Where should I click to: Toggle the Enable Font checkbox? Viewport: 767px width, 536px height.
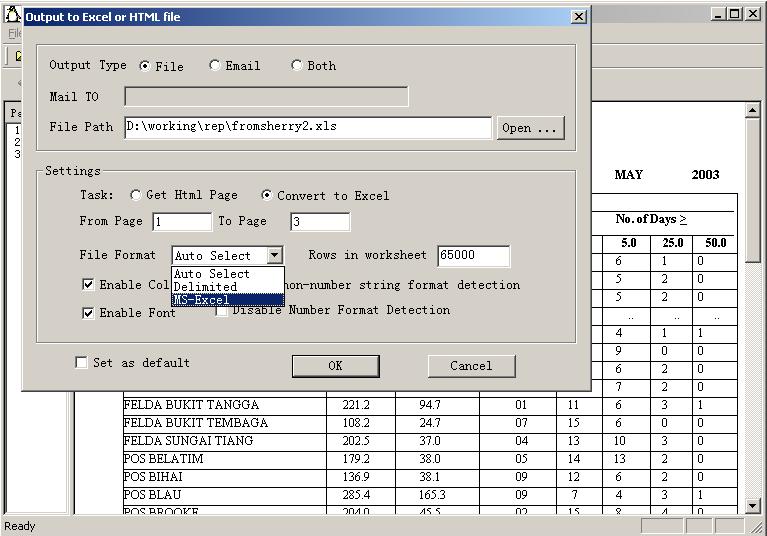tap(88, 313)
